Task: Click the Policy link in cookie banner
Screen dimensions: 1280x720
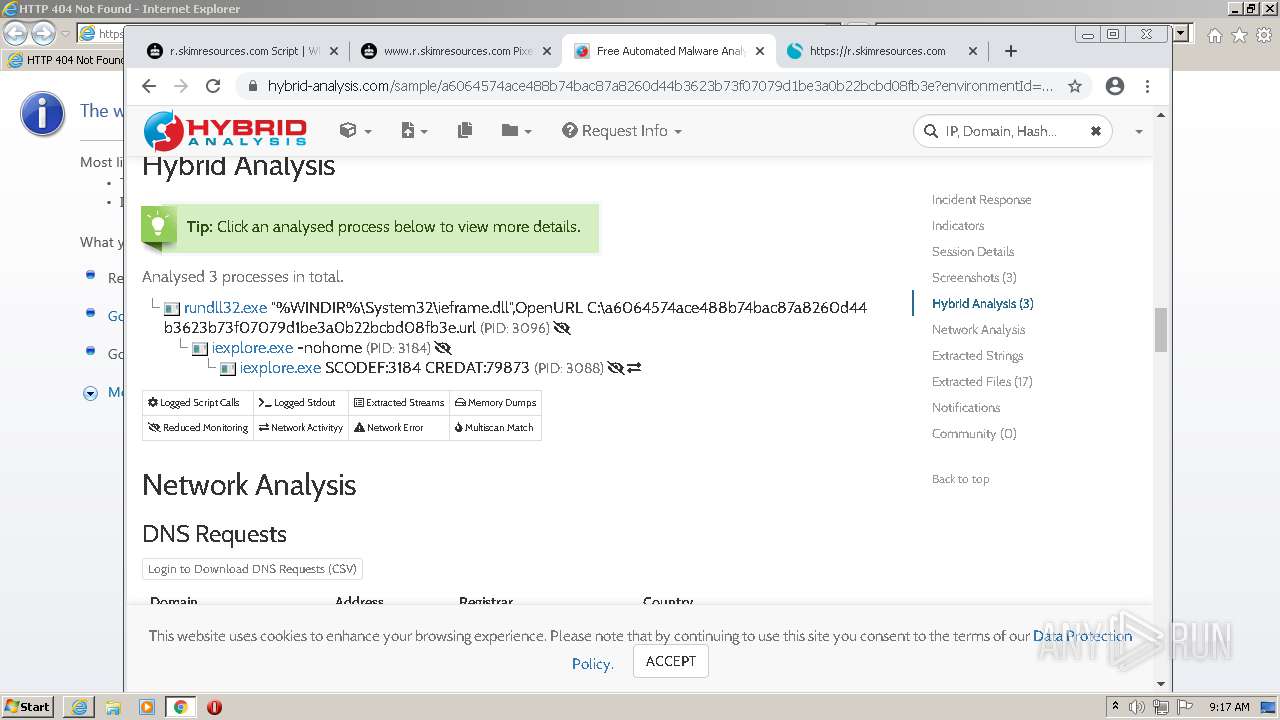Action: pyautogui.click(x=592, y=664)
